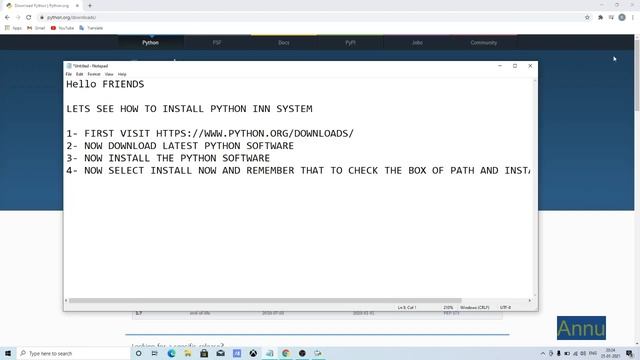Screen dimensions: 640x360
Task: Select the Community tab on python.org navigation
Action: (484, 42)
